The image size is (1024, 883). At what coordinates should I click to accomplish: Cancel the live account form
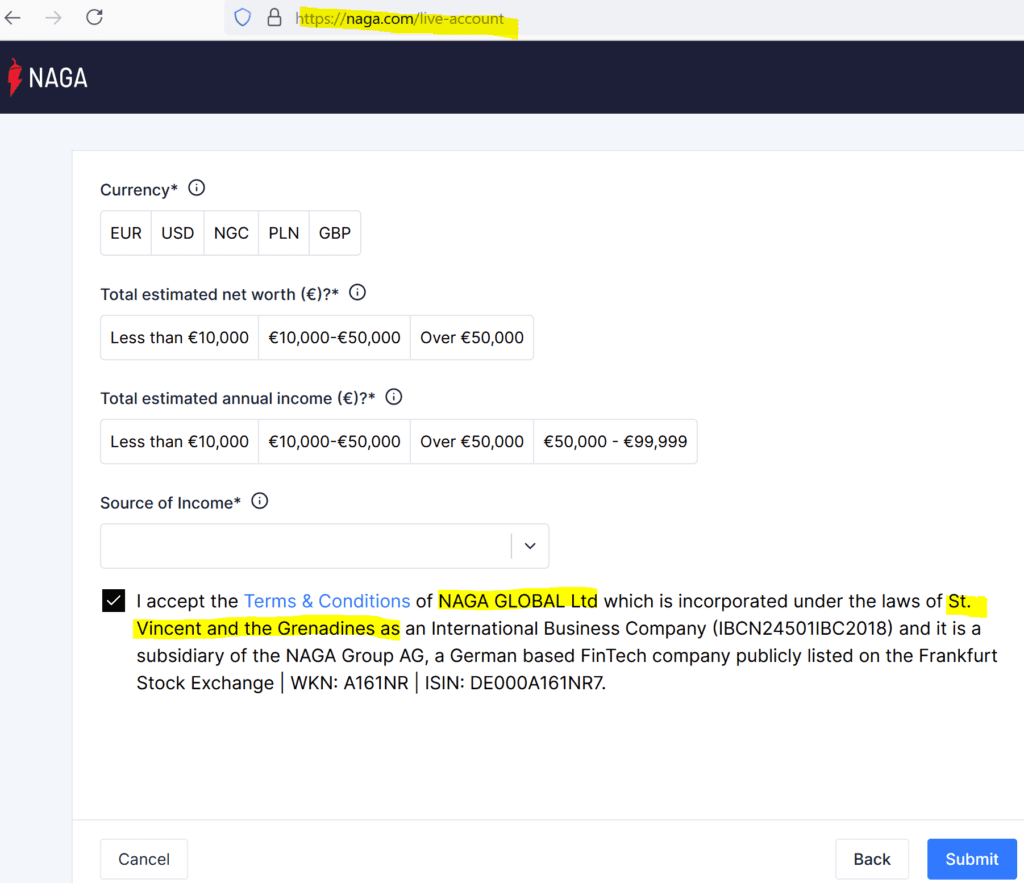coord(144,859)
